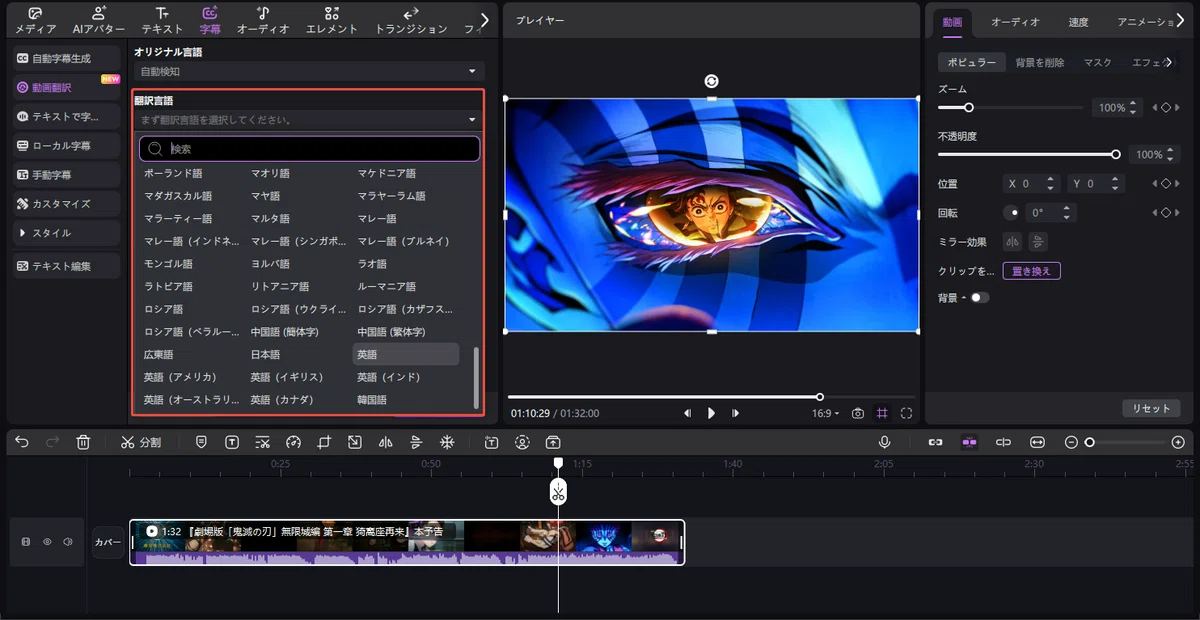This screenshot has width=1200, height=620.
Task: Click the fullscreen icon at the player's bottom right
Action: 904,411
